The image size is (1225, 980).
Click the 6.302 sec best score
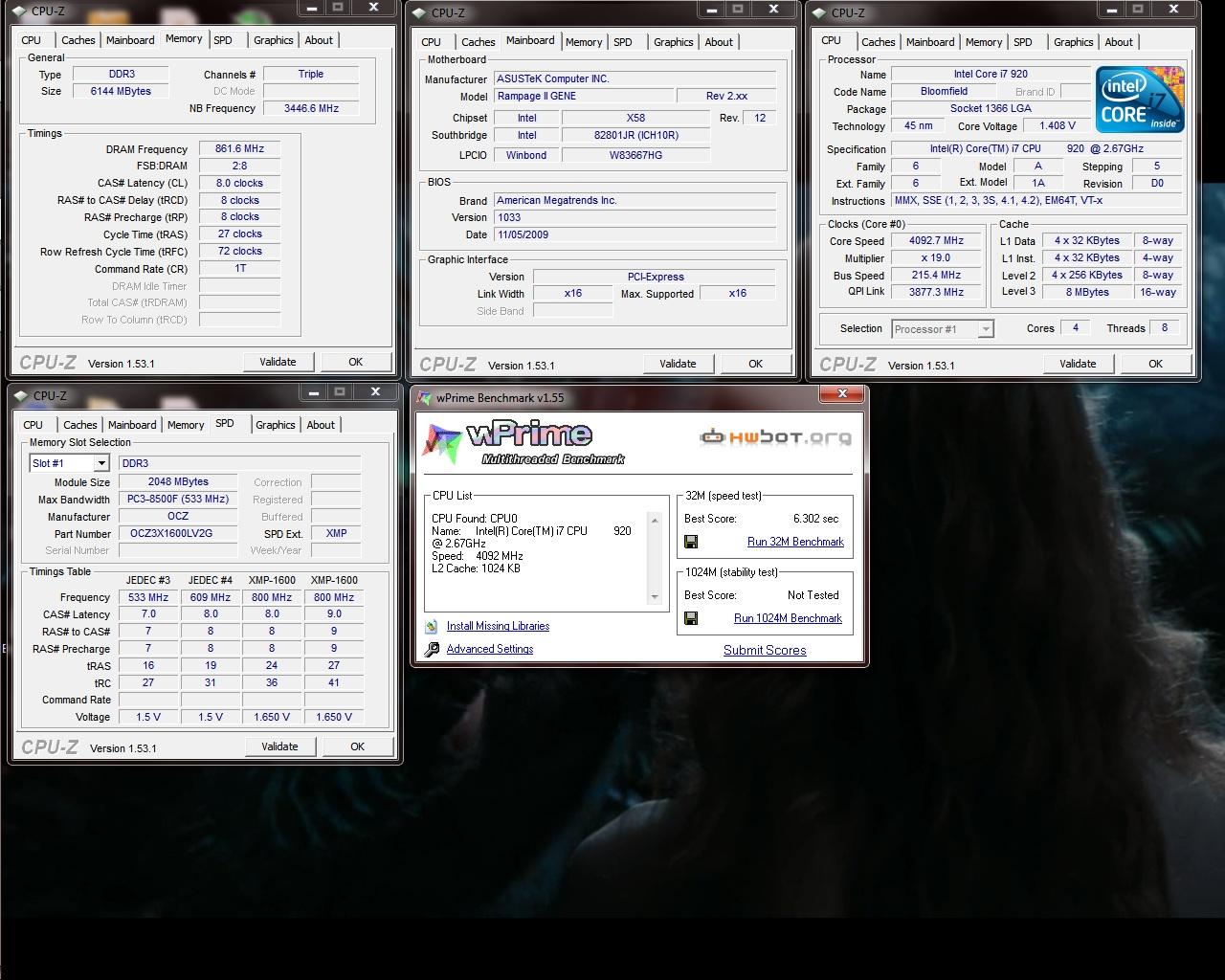click(815, 519)
